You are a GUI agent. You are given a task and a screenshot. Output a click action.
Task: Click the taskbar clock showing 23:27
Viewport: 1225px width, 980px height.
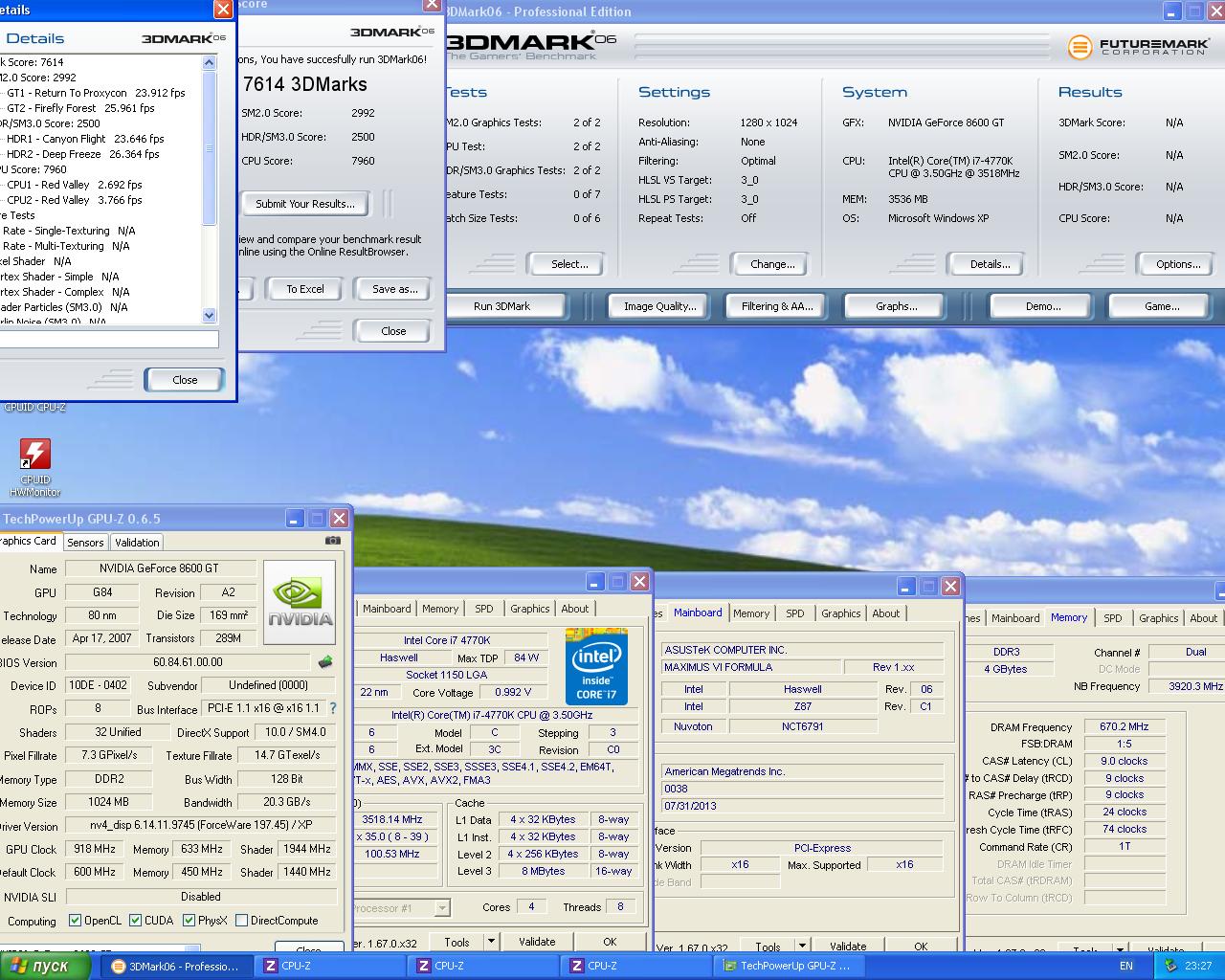pos(1198,966)
